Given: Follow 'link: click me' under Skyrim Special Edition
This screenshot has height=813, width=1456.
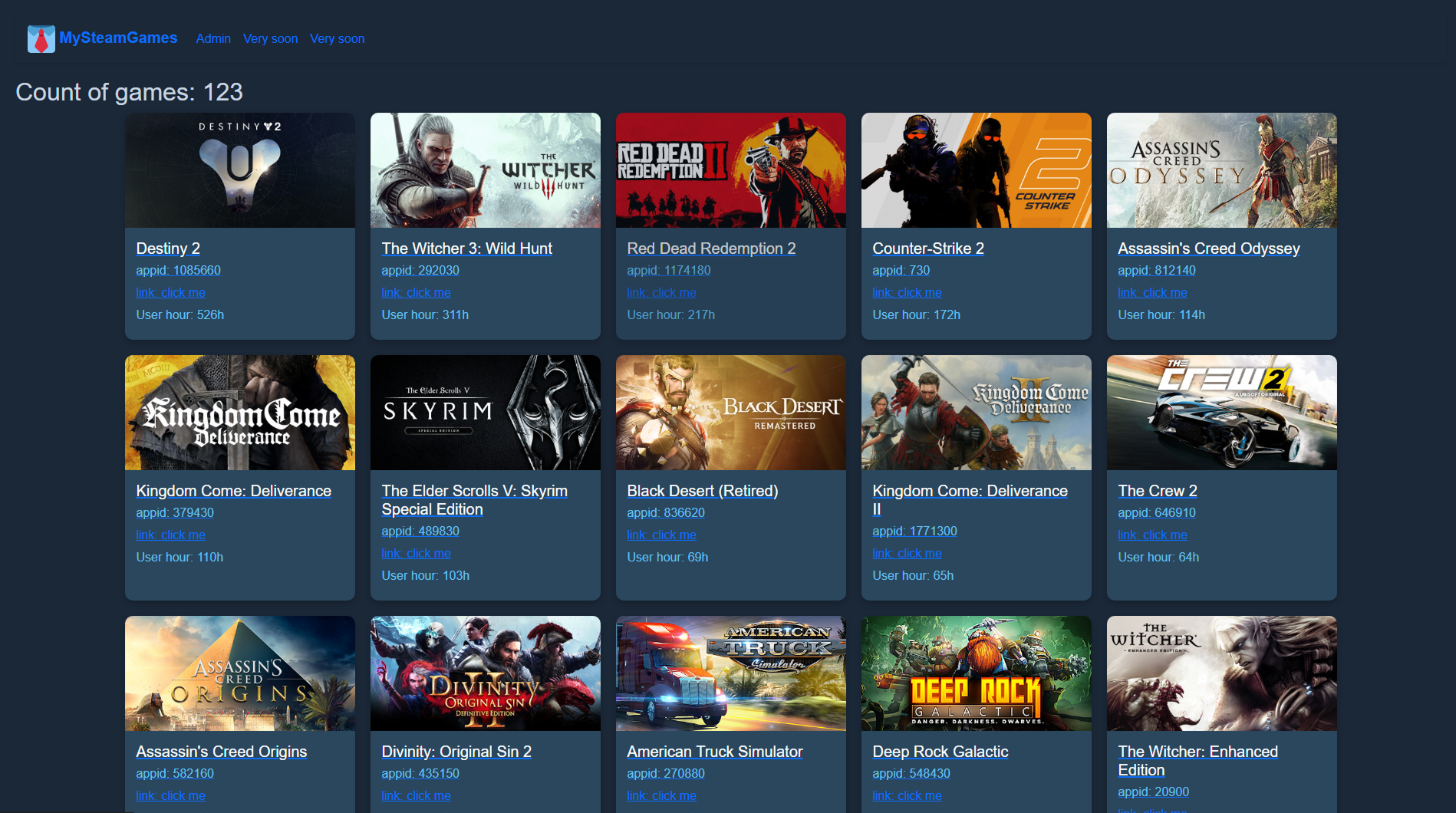Looking at the screenshot, I should point(416,554).
